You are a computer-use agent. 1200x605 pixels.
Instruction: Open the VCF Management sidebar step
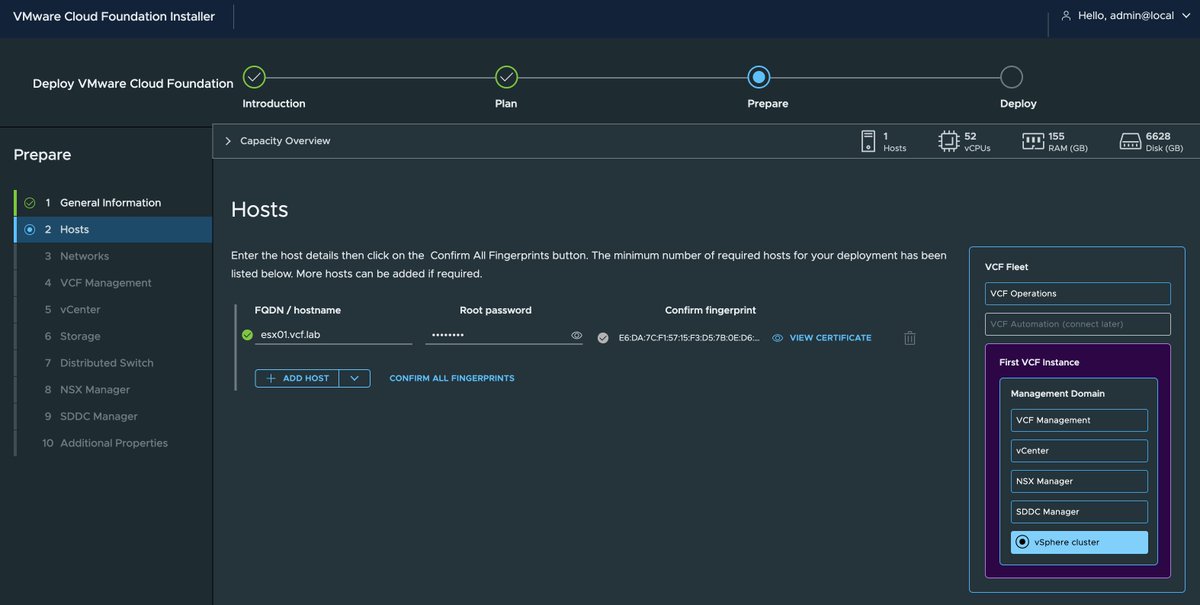pyautogui.click(x=113, y=283)
